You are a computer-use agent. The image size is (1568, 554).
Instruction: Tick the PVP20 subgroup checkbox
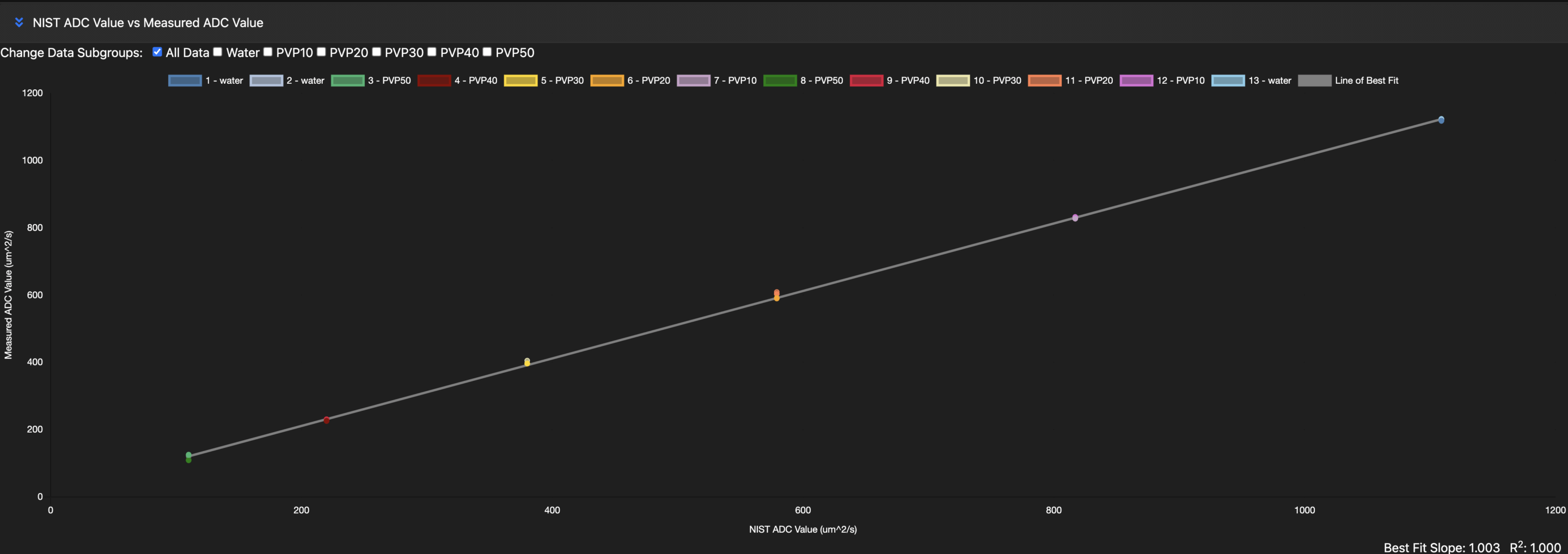click(321, 52)
